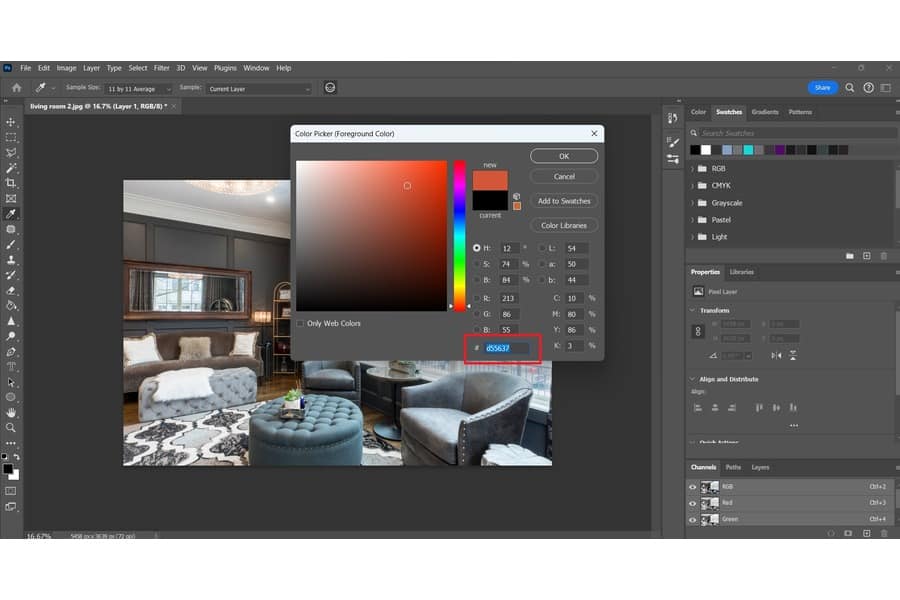900x600 pixels.
Task: Click the blue Share button
Action: tap(823, 88)
